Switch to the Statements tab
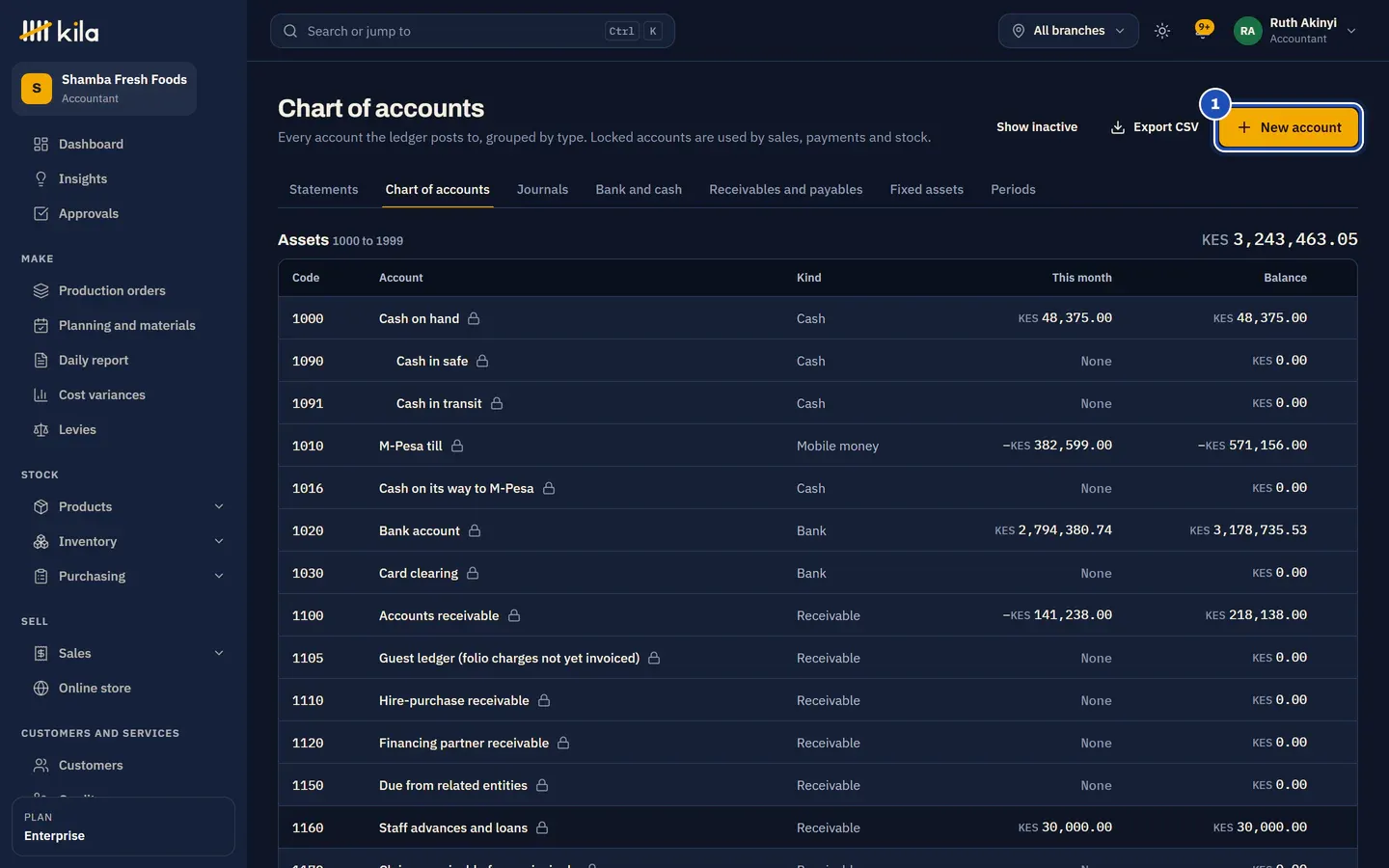 tap(324, 190)
